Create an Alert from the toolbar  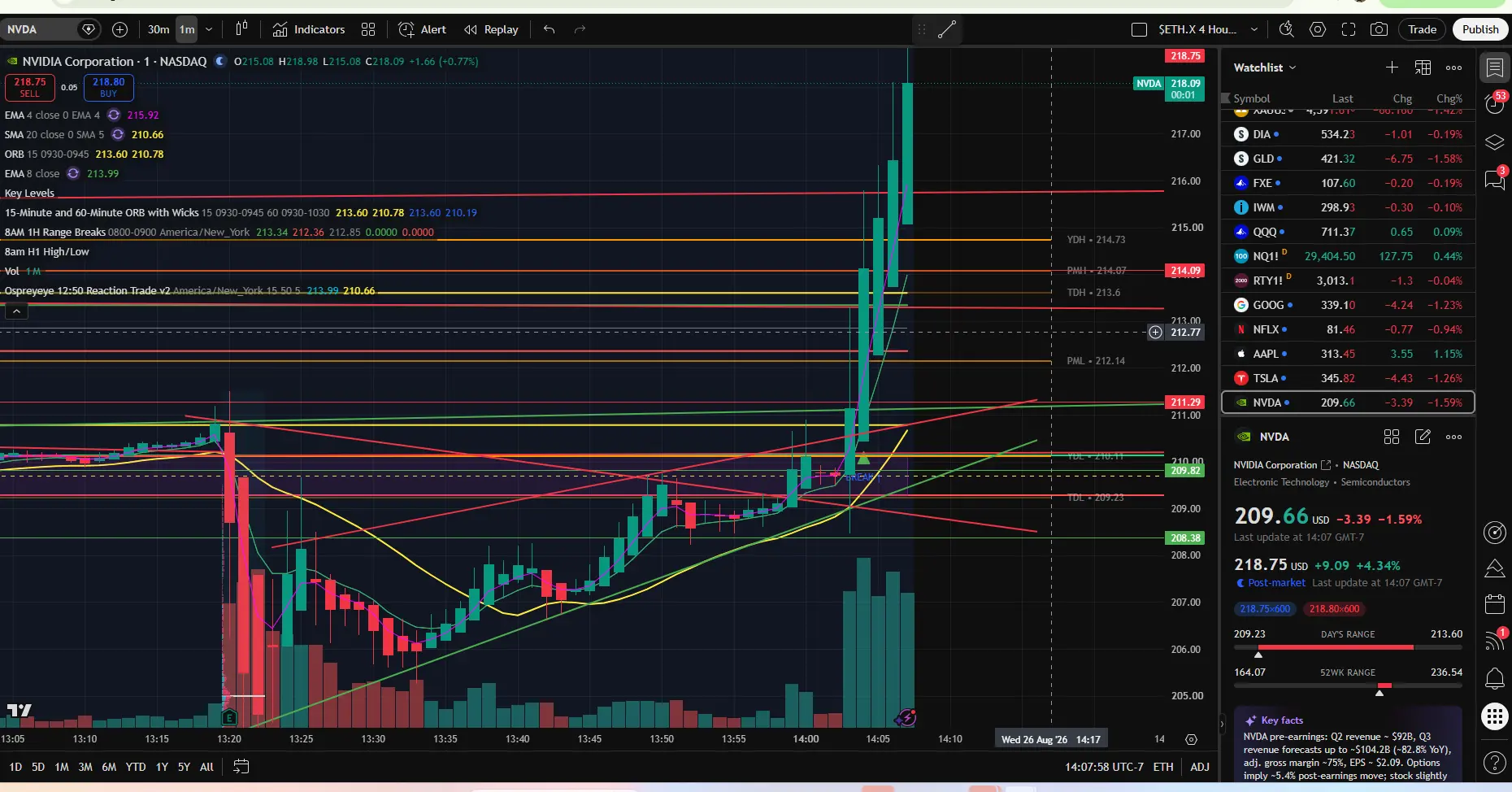click(x=423, y=29)
